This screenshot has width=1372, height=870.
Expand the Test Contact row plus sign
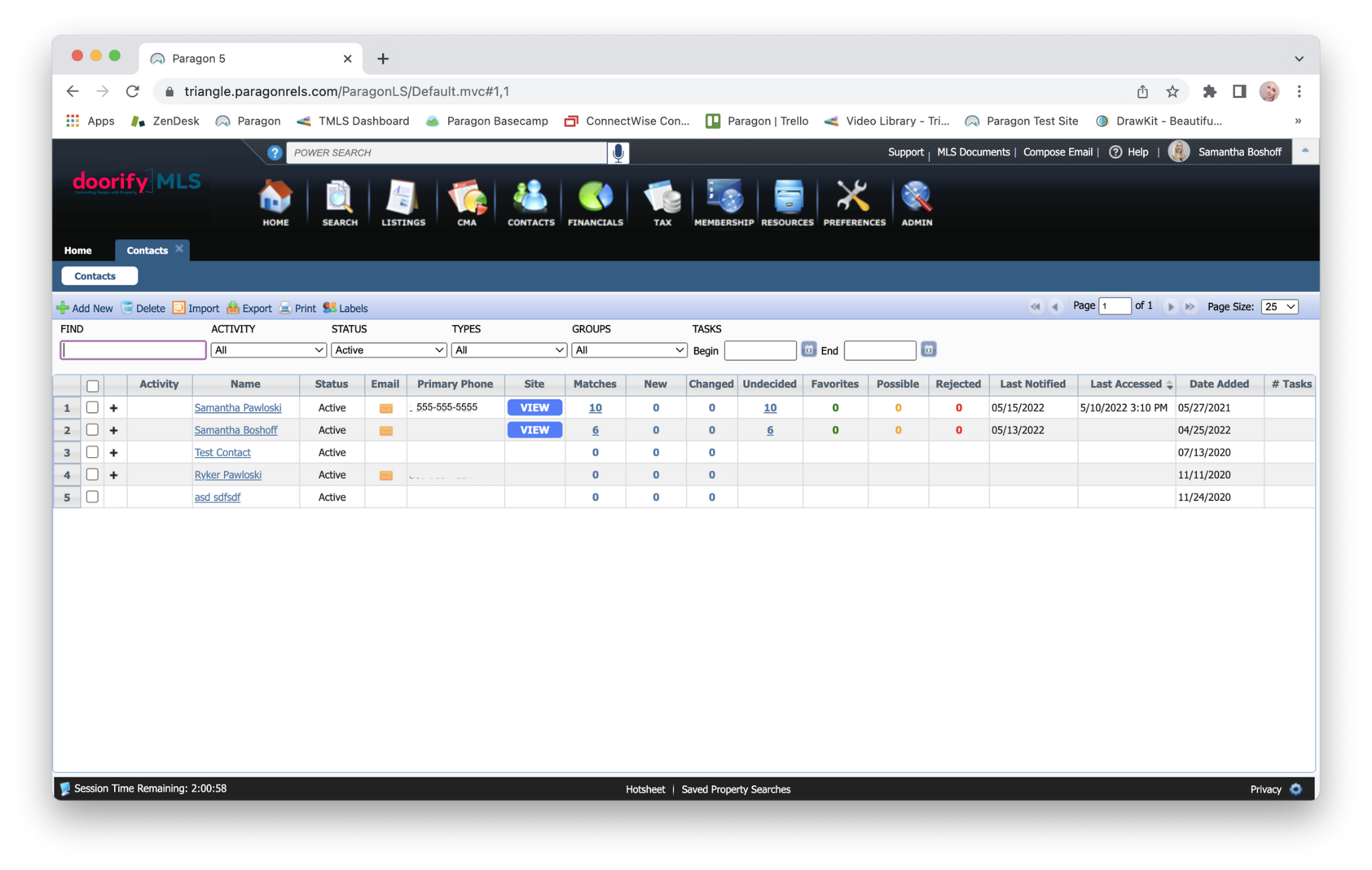pos(114,453)
